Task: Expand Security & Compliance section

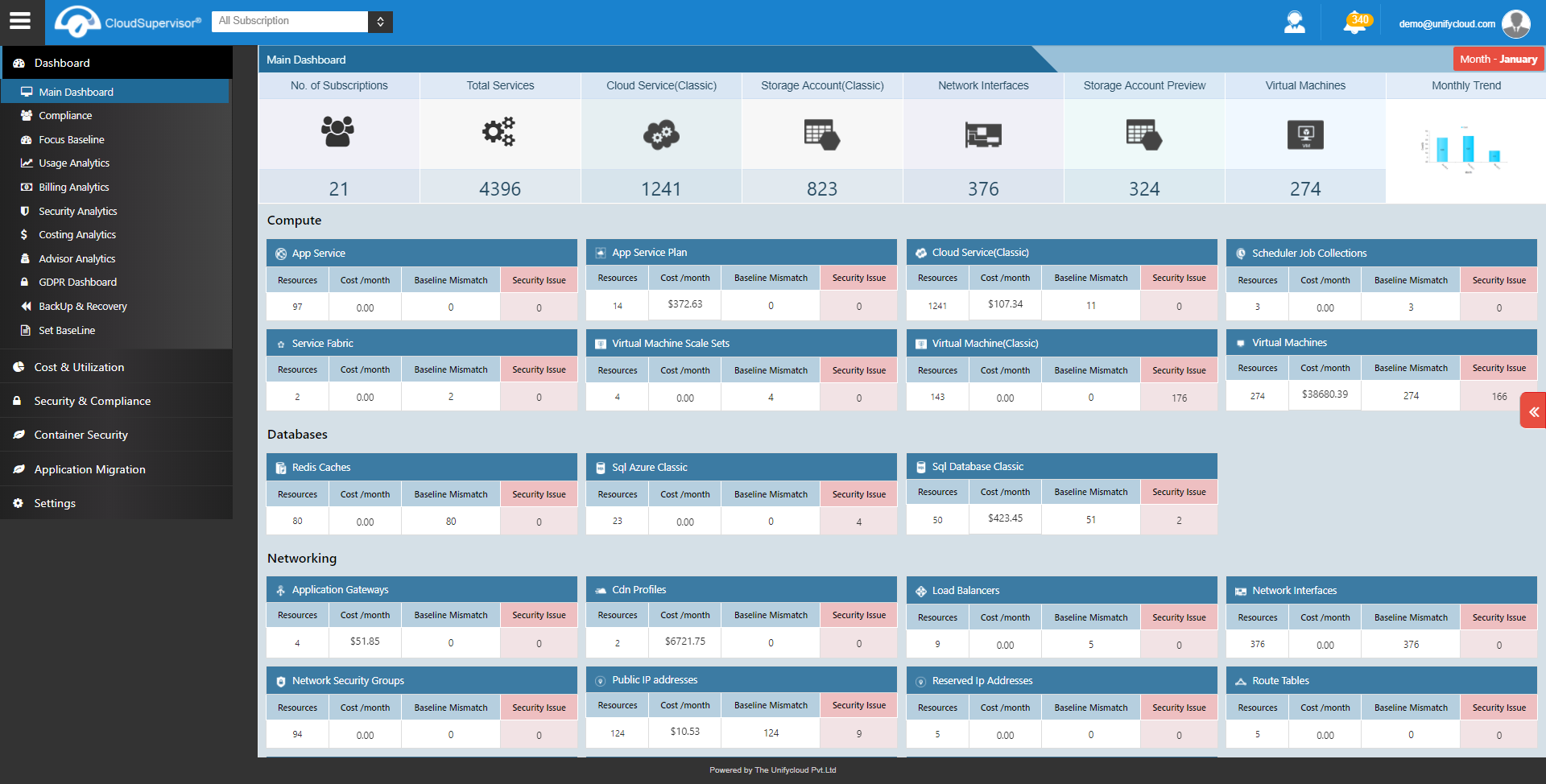Action: pos(116,401)
